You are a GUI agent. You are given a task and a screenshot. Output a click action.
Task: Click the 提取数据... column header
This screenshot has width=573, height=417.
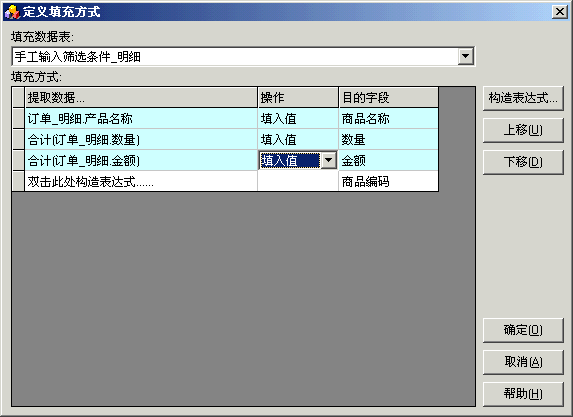coord(141,98)
